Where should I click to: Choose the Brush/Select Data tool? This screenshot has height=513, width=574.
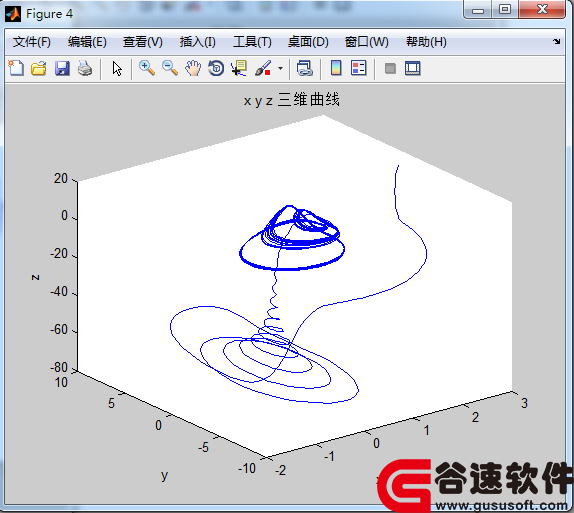click(263, 68)
